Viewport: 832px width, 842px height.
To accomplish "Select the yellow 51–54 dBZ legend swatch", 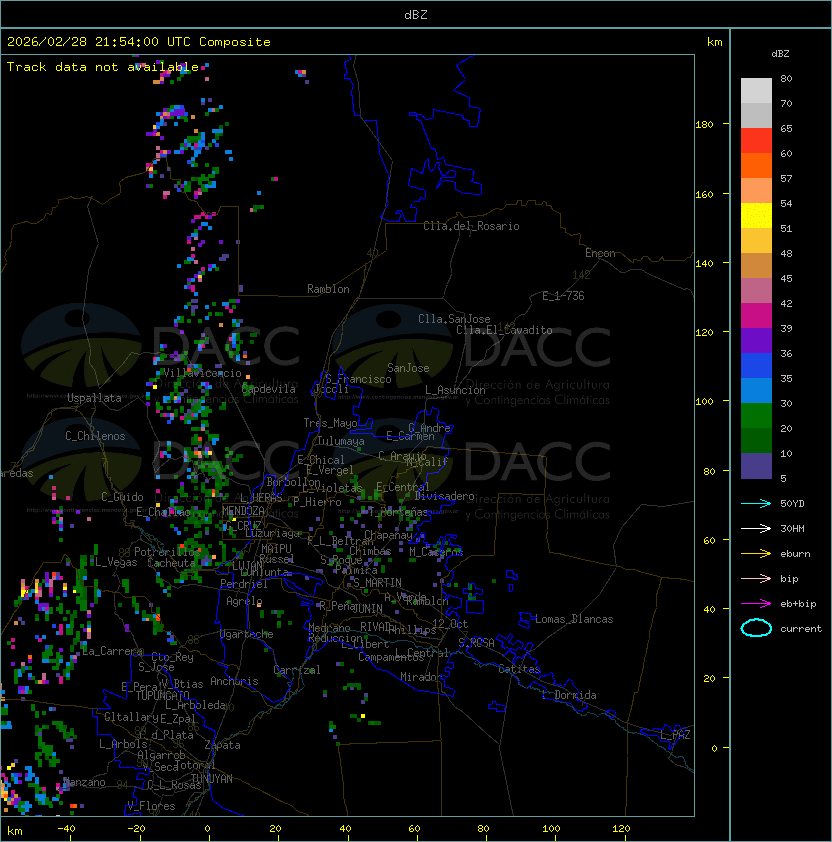I will pyautogui.click(x=756, y=216).
